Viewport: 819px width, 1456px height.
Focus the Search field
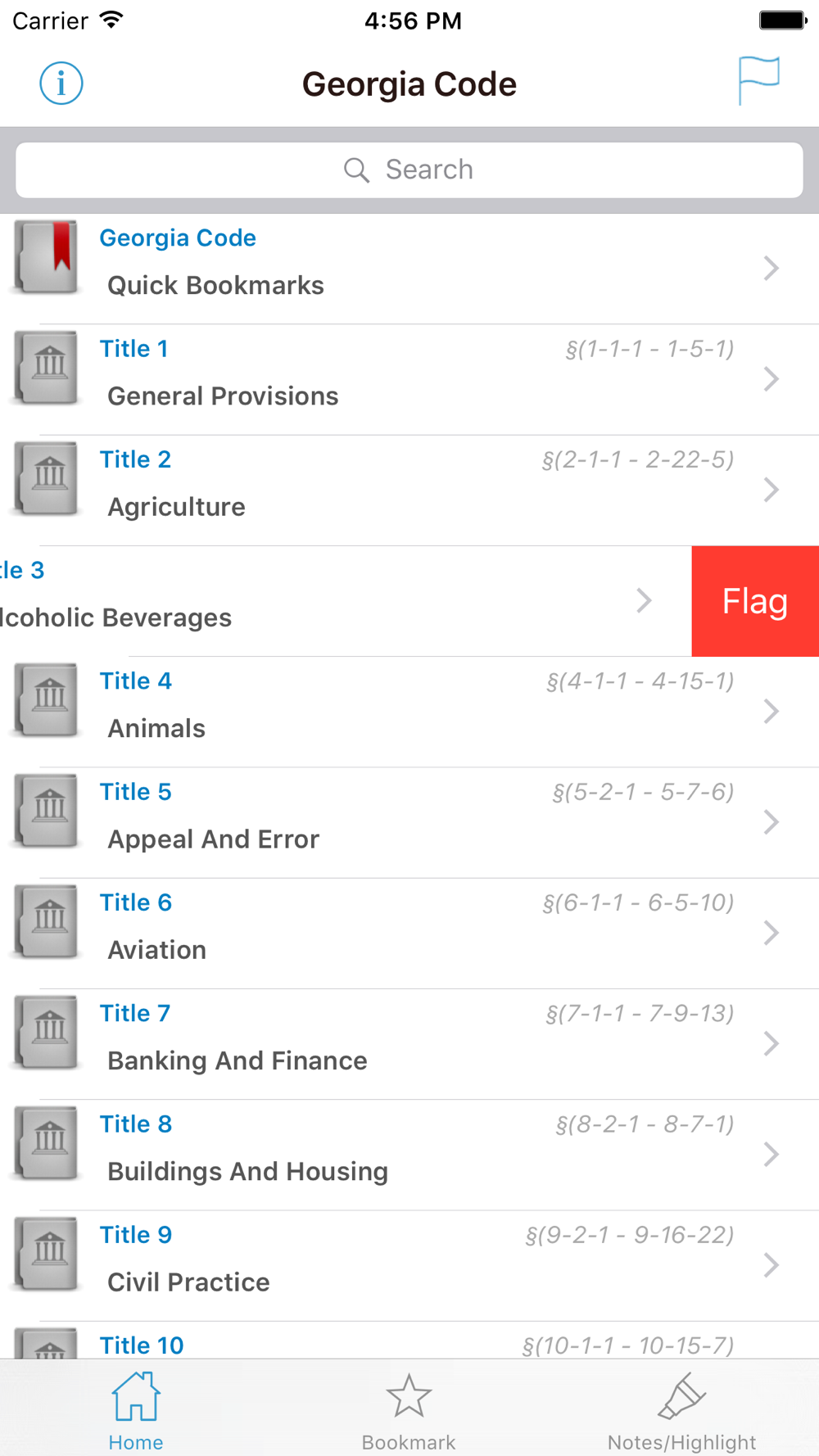pos(409,170)
